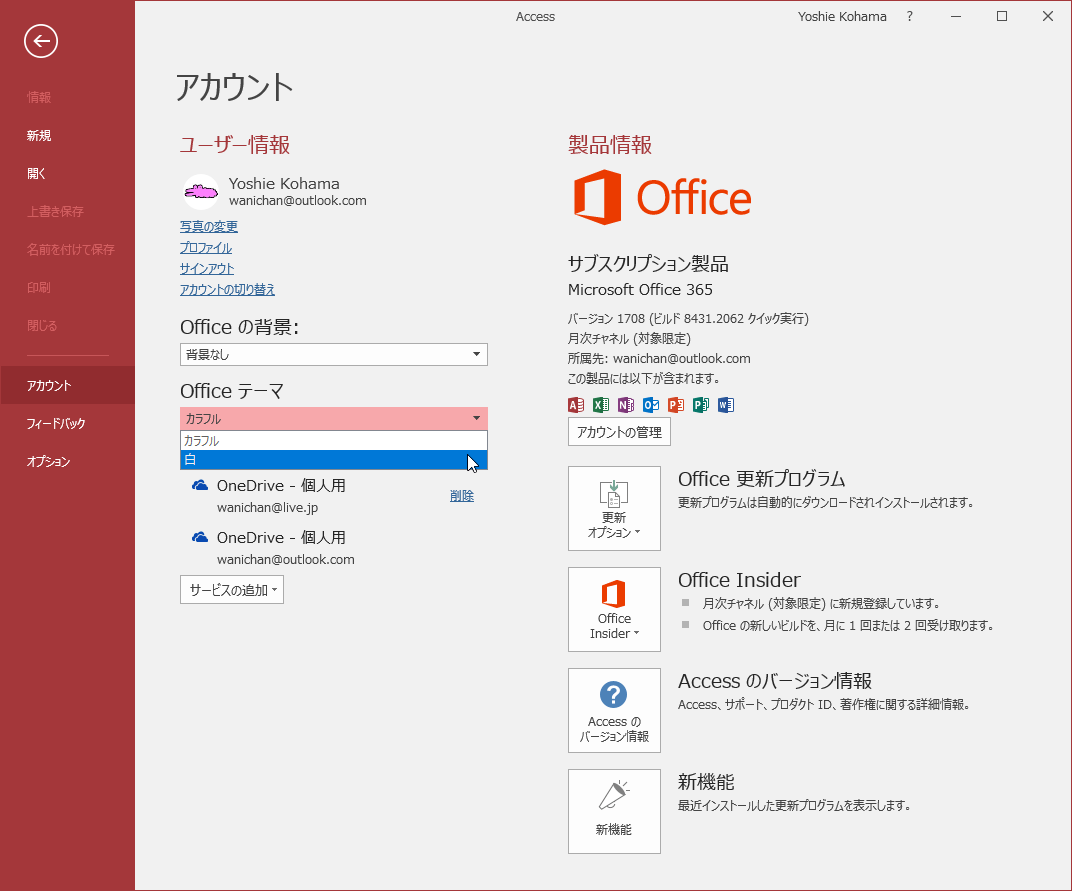The height and width of the screenshot is (891, 1072).
Task: Click wanichan@outlook.com email under user name
Action: pos(297,200)
